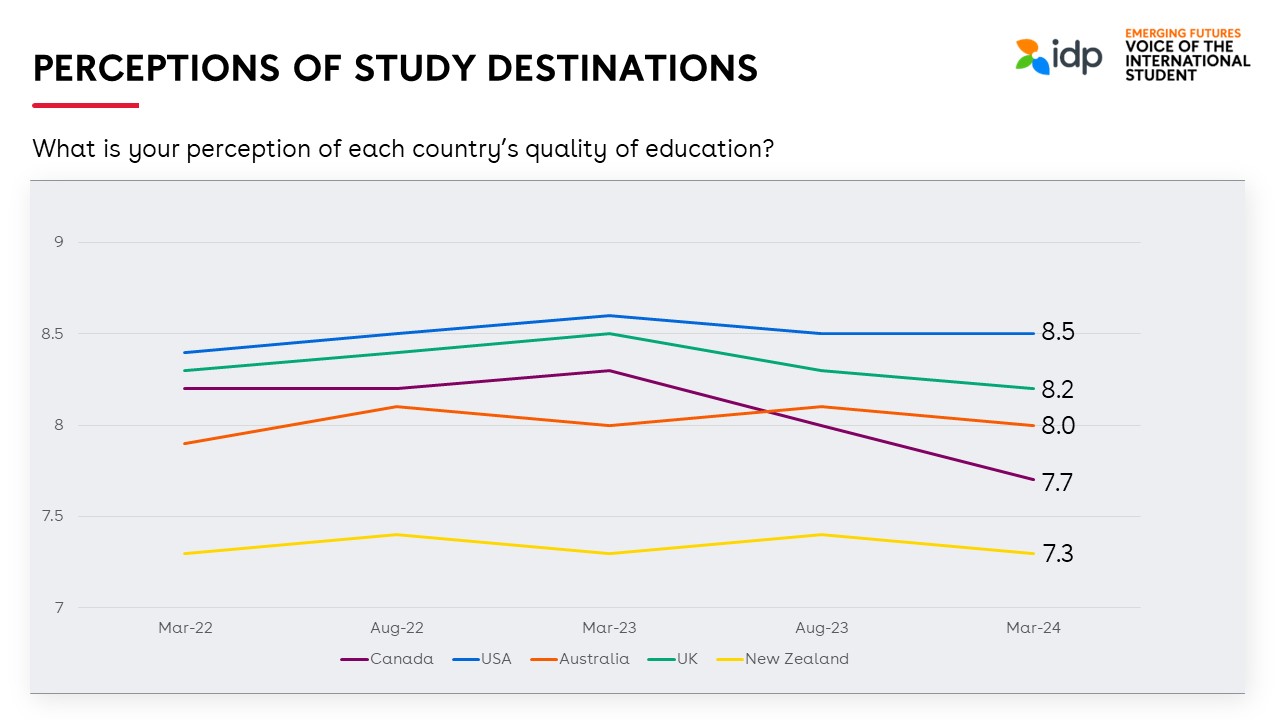This screenshot has width=1280, height=720.
Task: Click the 7.7 Canada end value label
Action: [x=1058, y=483]
